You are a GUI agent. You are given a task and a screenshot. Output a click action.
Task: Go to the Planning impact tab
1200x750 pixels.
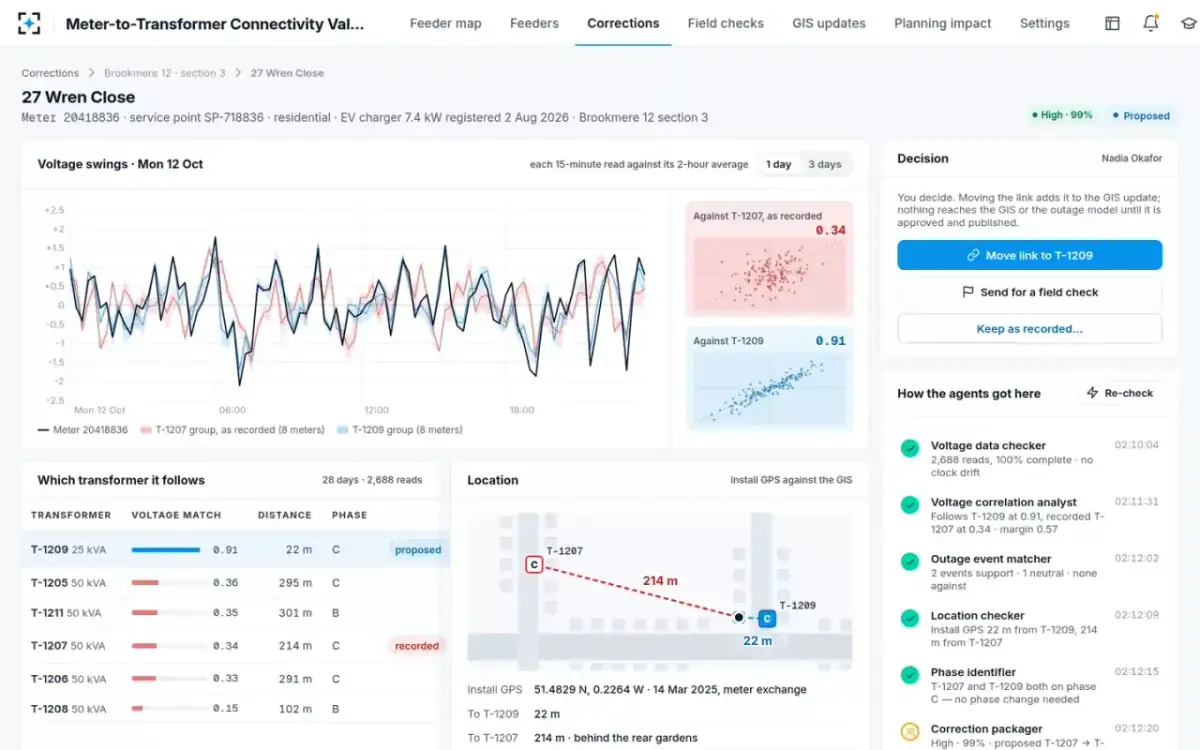point(943,23)
